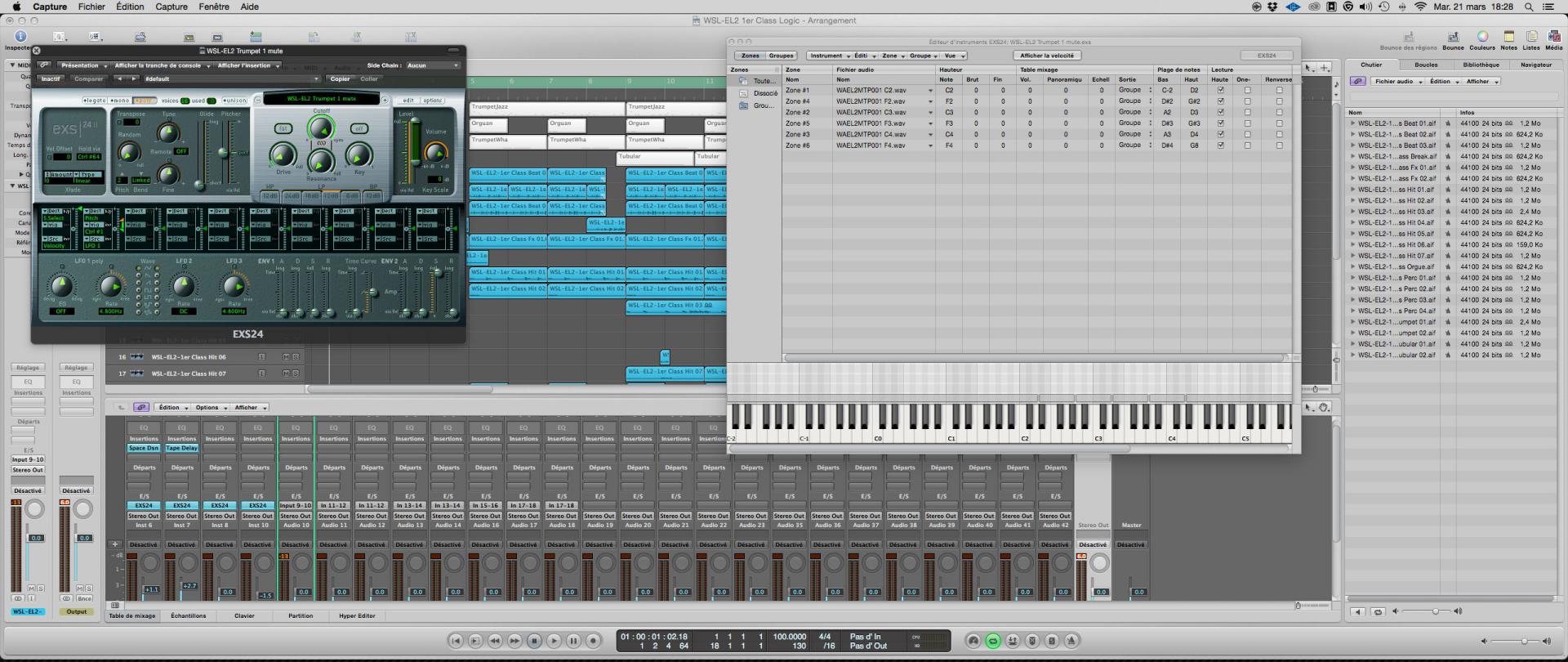
Task: Click Groupes button in instrument editor
Action: pos(781,56)
